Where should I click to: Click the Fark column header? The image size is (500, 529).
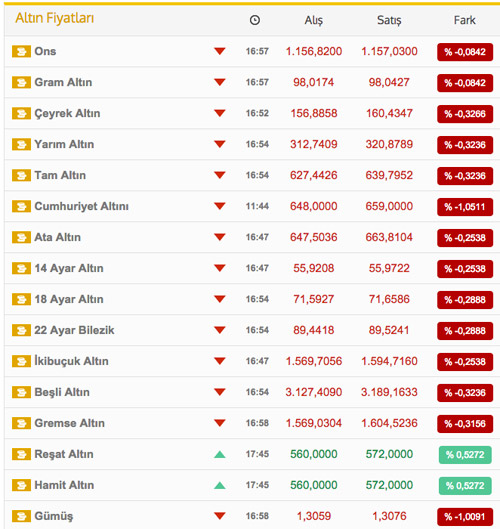pyautogui.click(x=465, y=20)
